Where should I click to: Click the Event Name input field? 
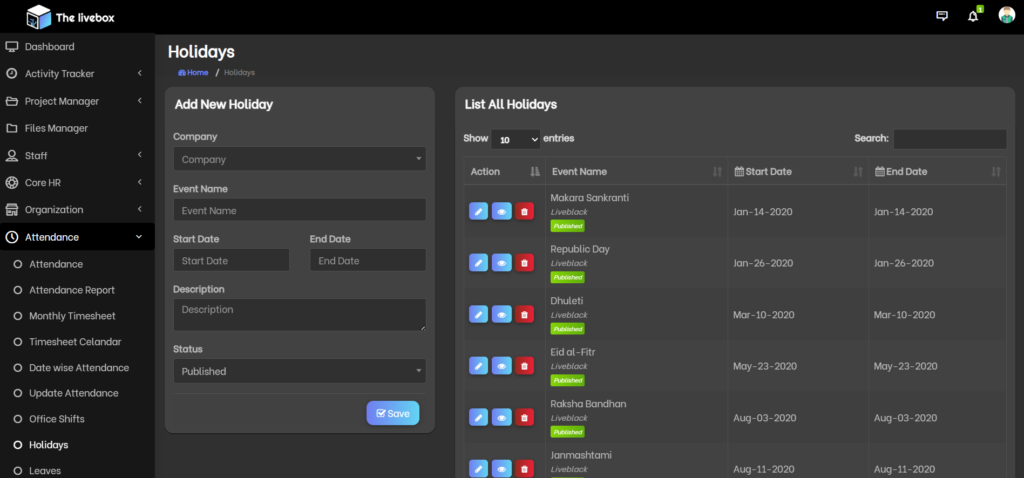pyautogui.click(x=299, y=211)
